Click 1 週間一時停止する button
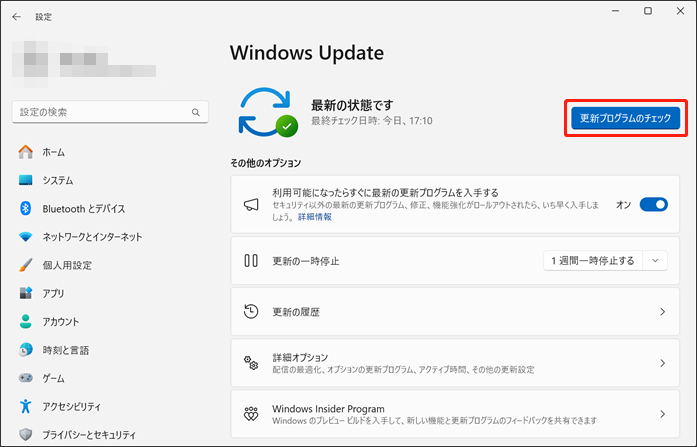697x447 pixels. (x=593, y=261)
